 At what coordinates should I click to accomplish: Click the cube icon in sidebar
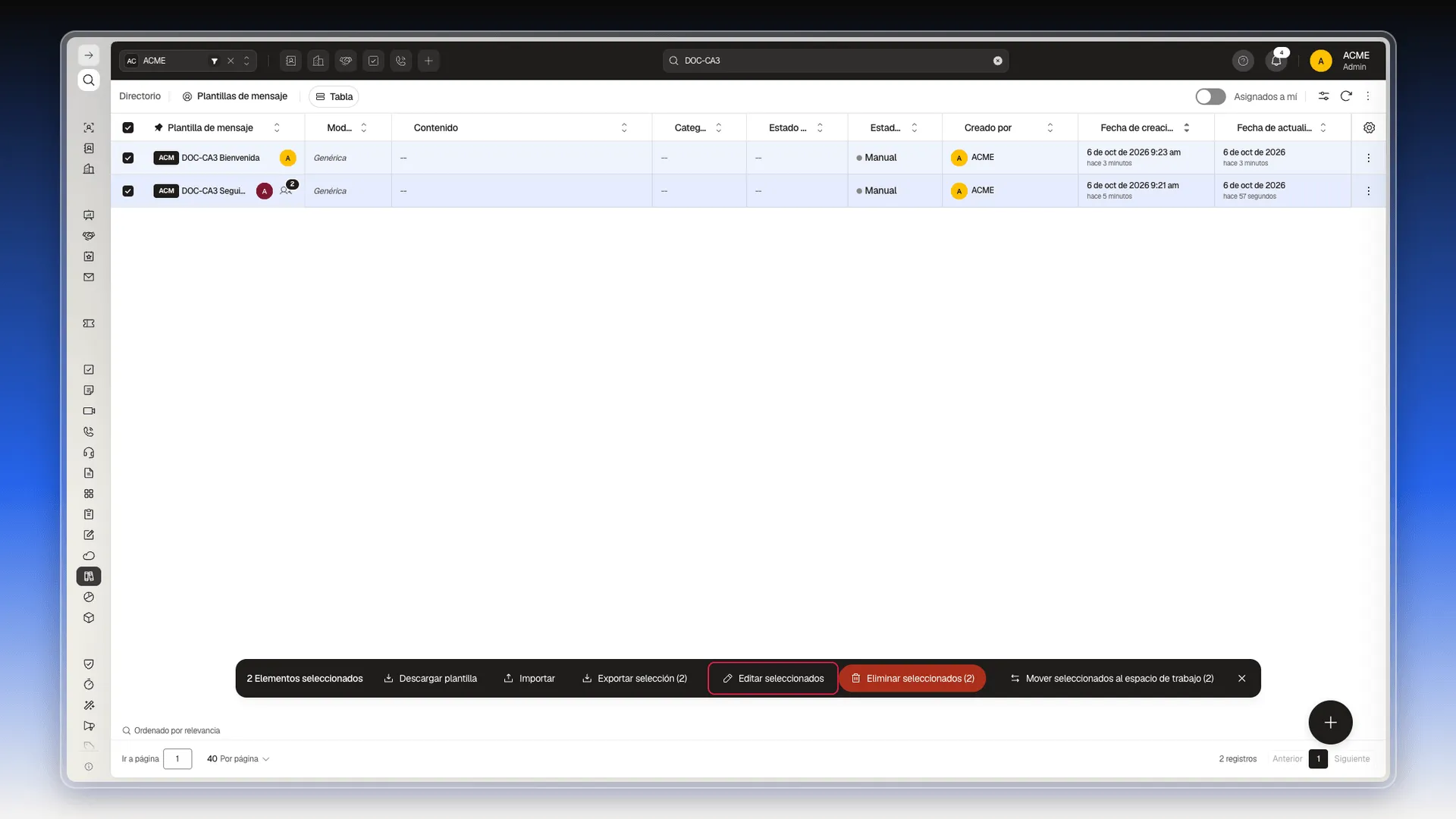tap(89, 618)
